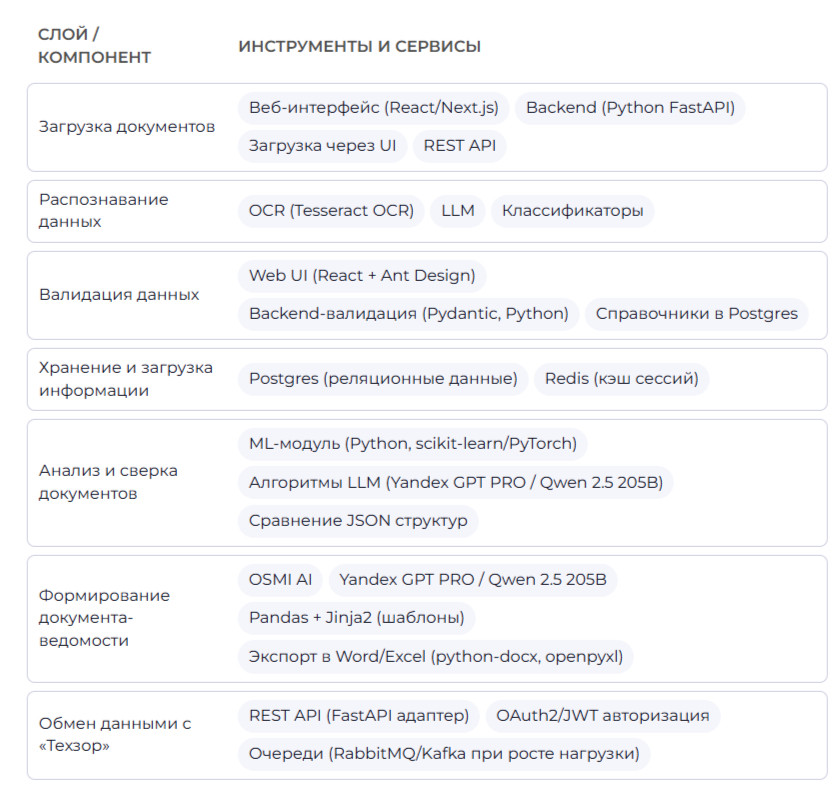Click the "OSMI AI" tag
The width and height of the screenshot is (834, 801).
[x=280, y=580]
